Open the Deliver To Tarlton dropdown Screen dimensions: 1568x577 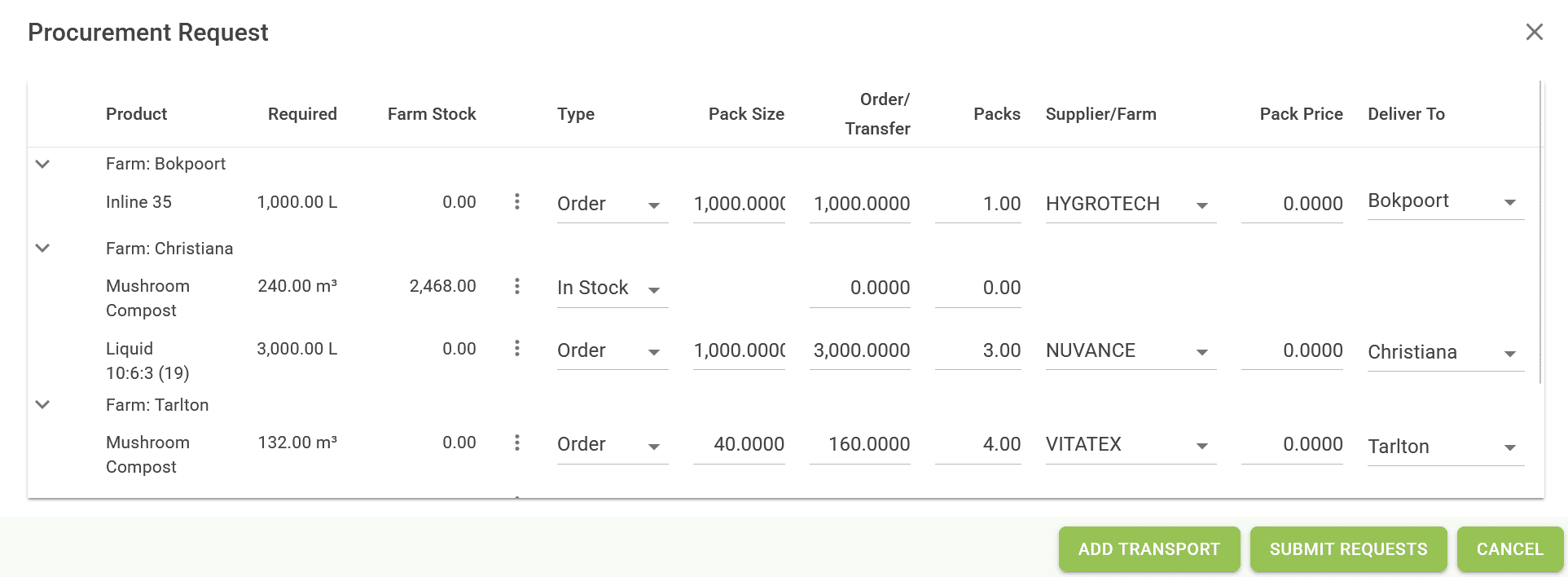[x=1445, y=447]
